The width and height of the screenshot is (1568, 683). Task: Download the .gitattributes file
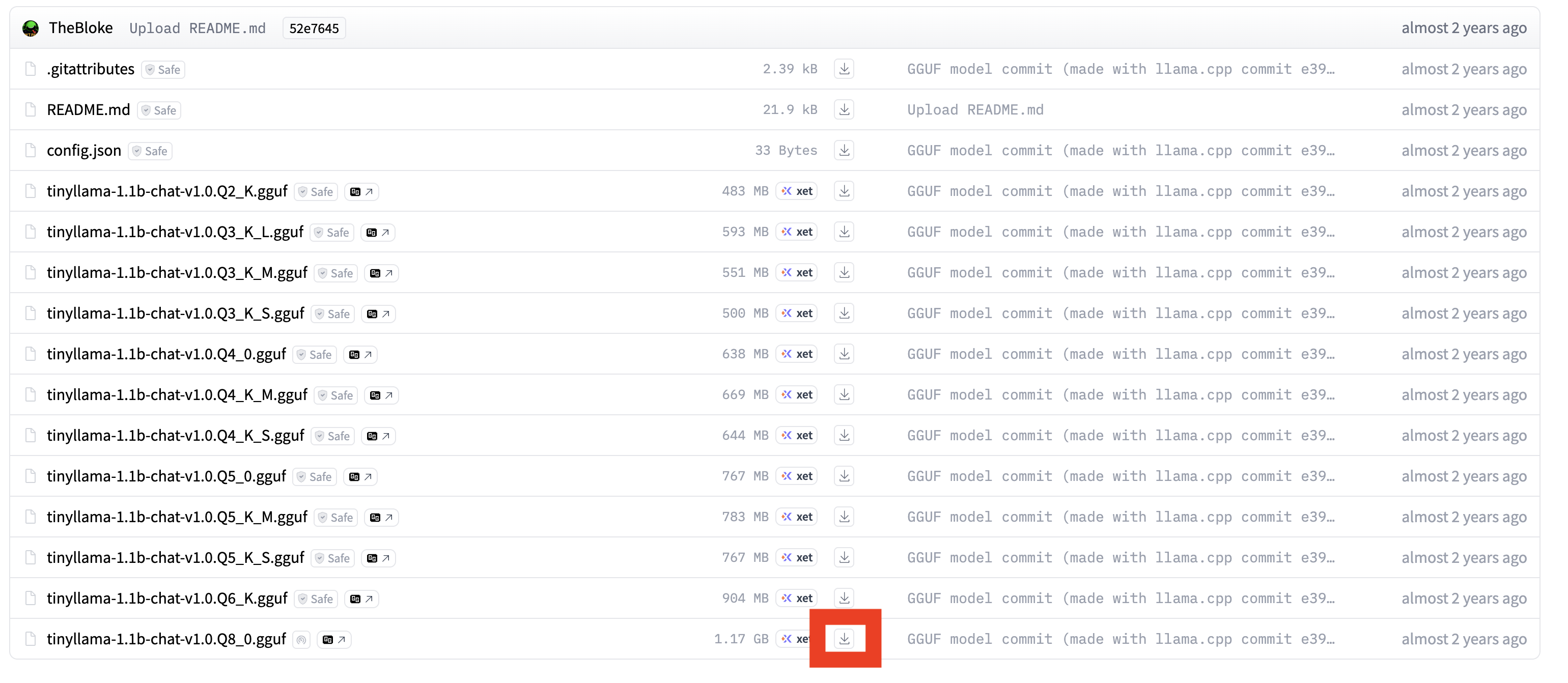click(844, 69)
